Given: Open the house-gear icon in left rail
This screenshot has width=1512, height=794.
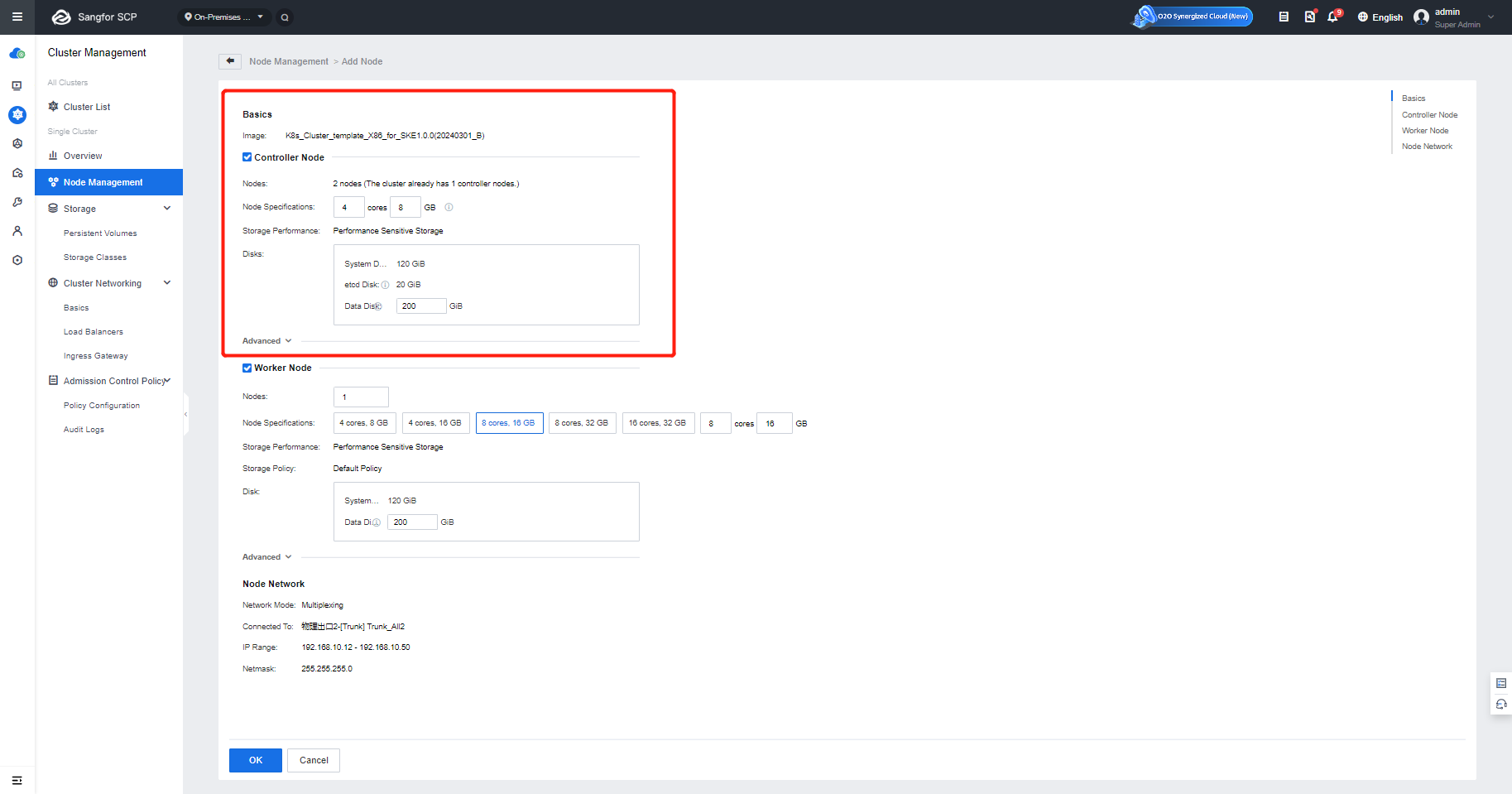Looking at the screenshot, I should (17, 173).
